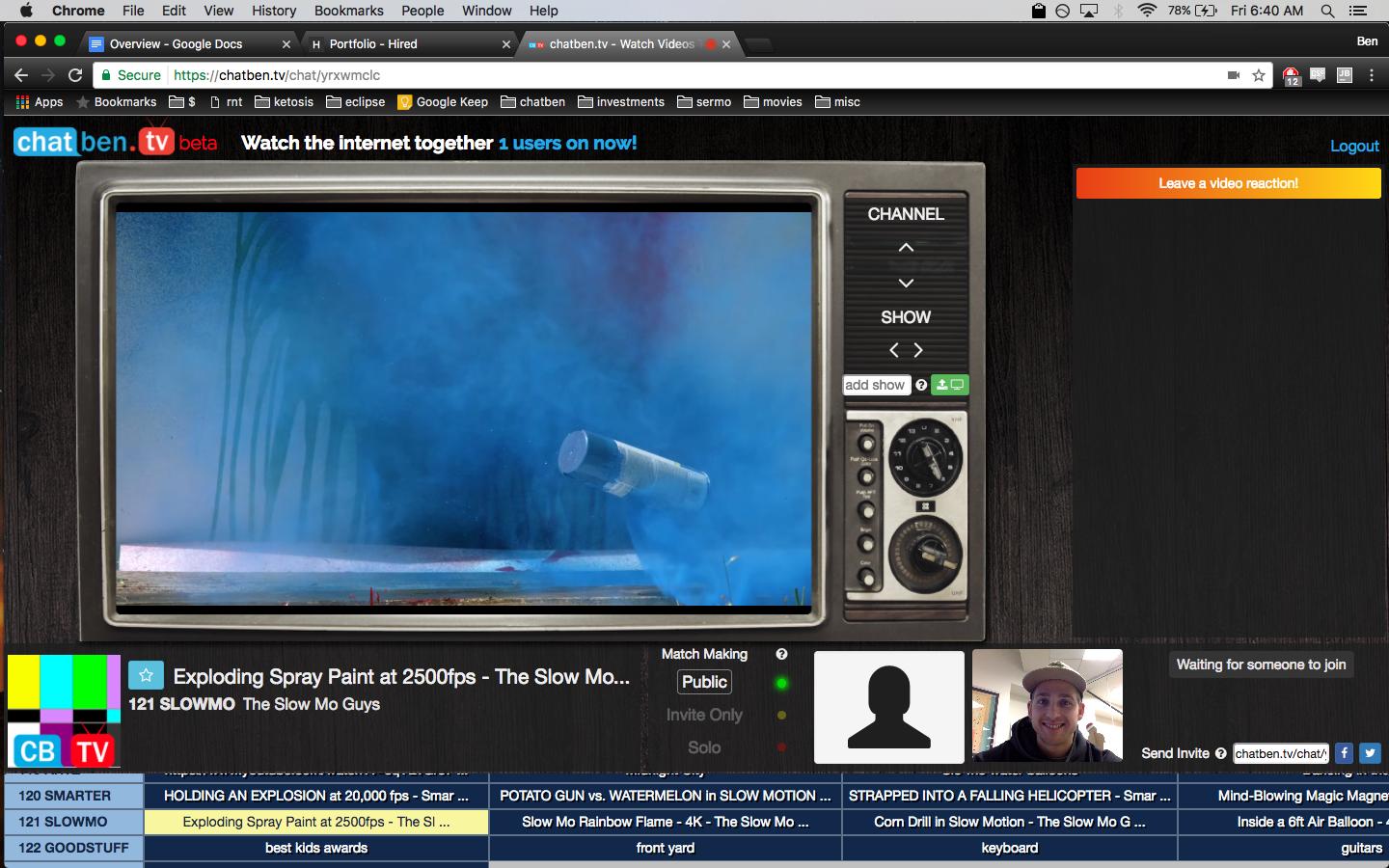Switch to Overview - Google Docs tab

pos(188,43)
